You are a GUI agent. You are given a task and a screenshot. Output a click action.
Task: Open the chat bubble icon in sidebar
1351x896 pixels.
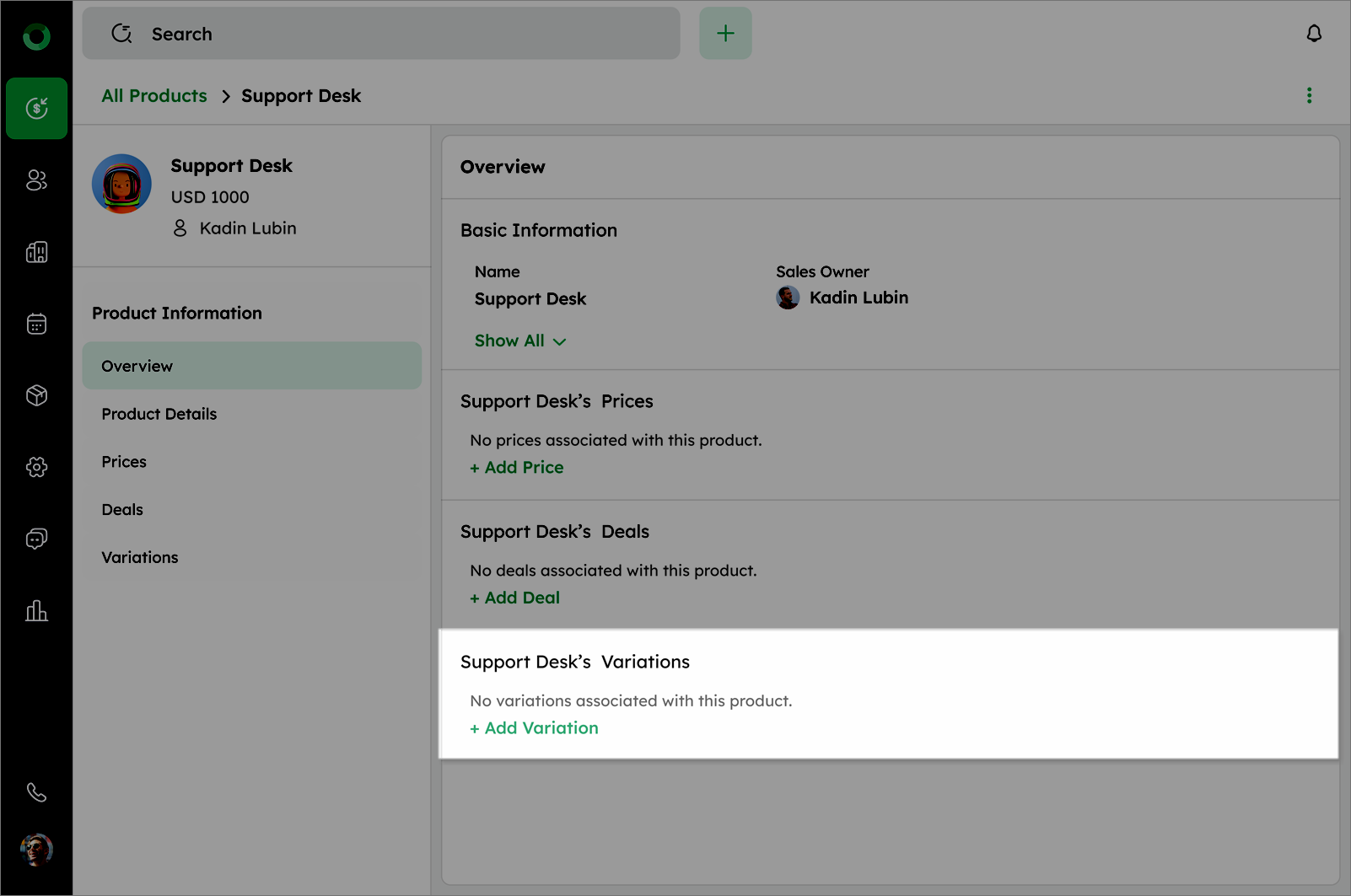(36, 539)
